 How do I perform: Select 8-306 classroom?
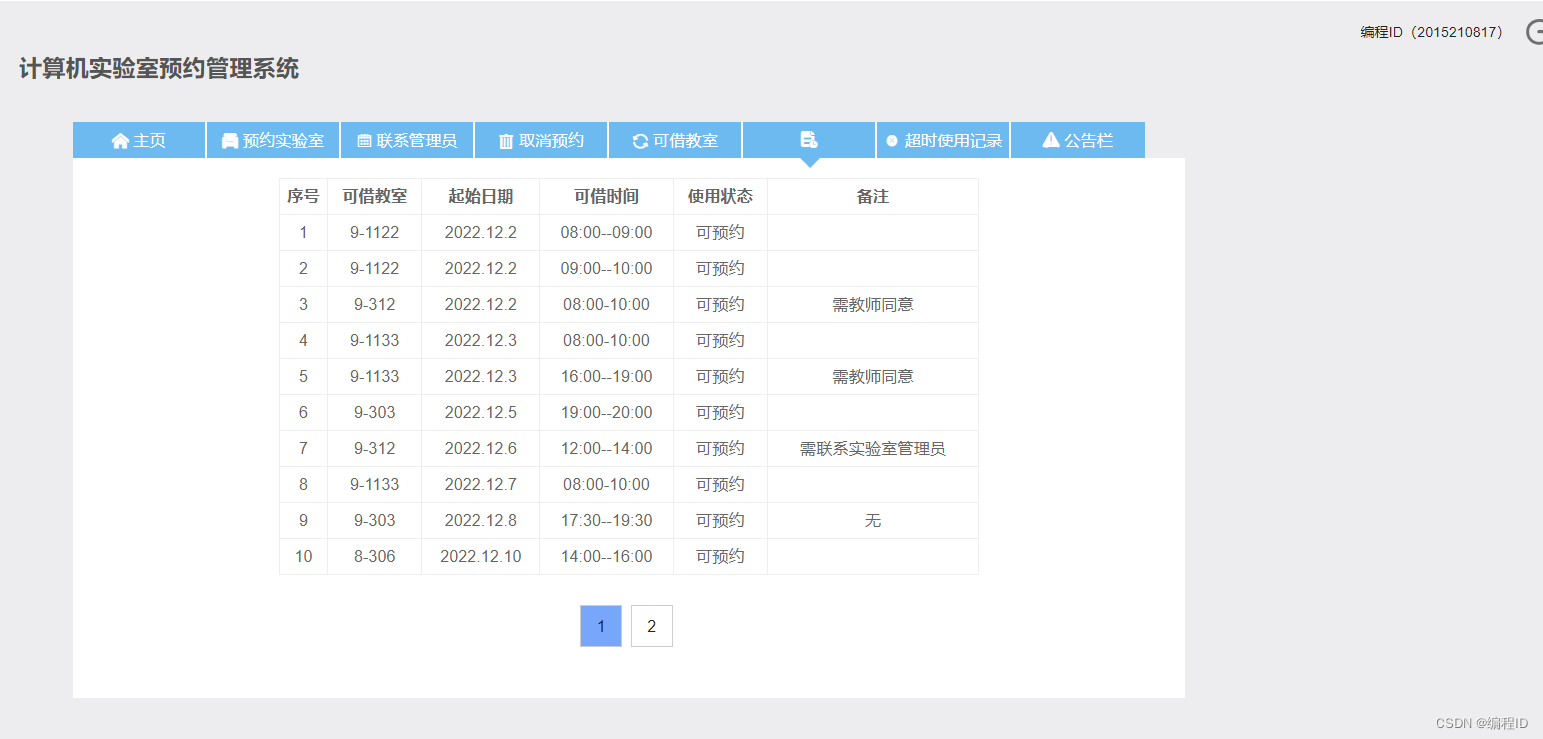click(375, 557)
